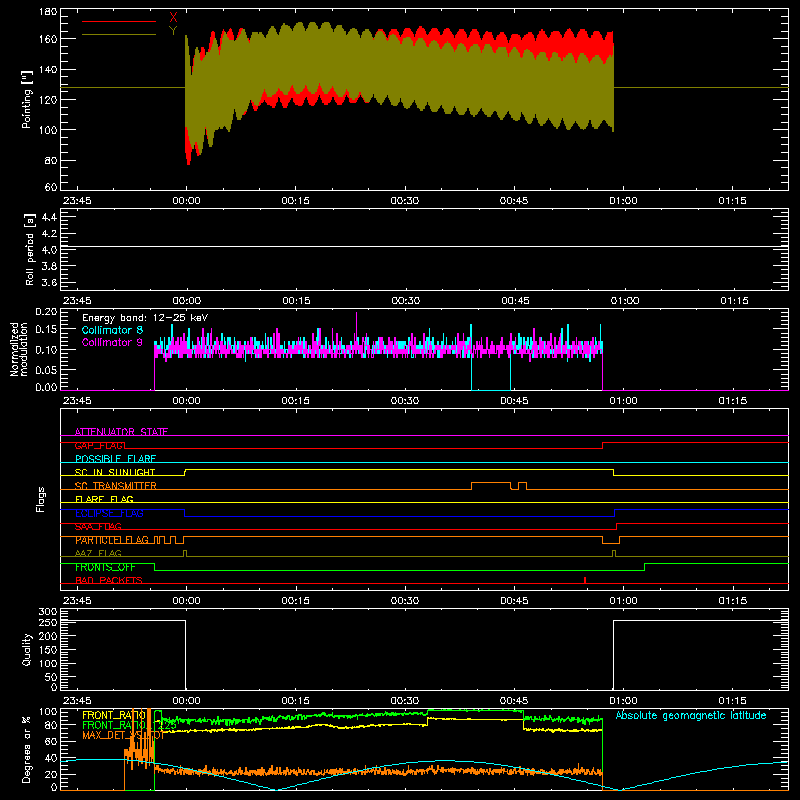Click '00:45' under the Roll period plot

coord(515,301)
